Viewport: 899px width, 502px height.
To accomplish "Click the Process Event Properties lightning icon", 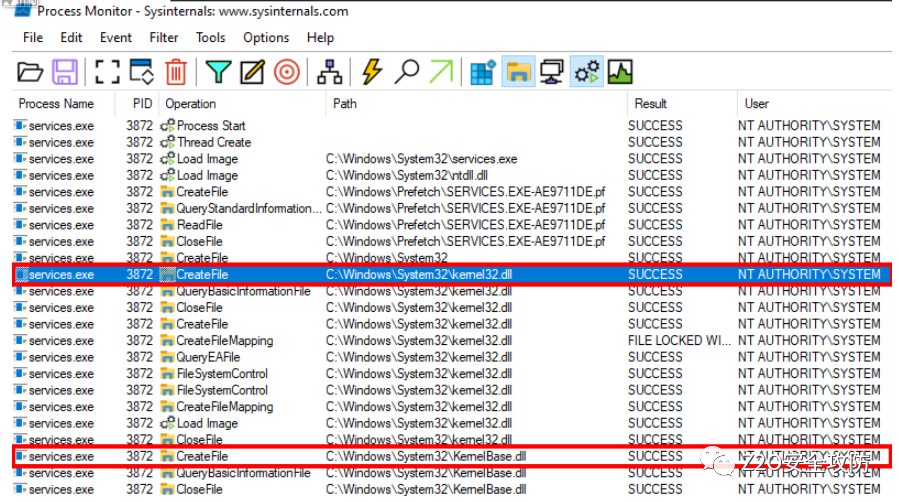I will click(372, 72).
